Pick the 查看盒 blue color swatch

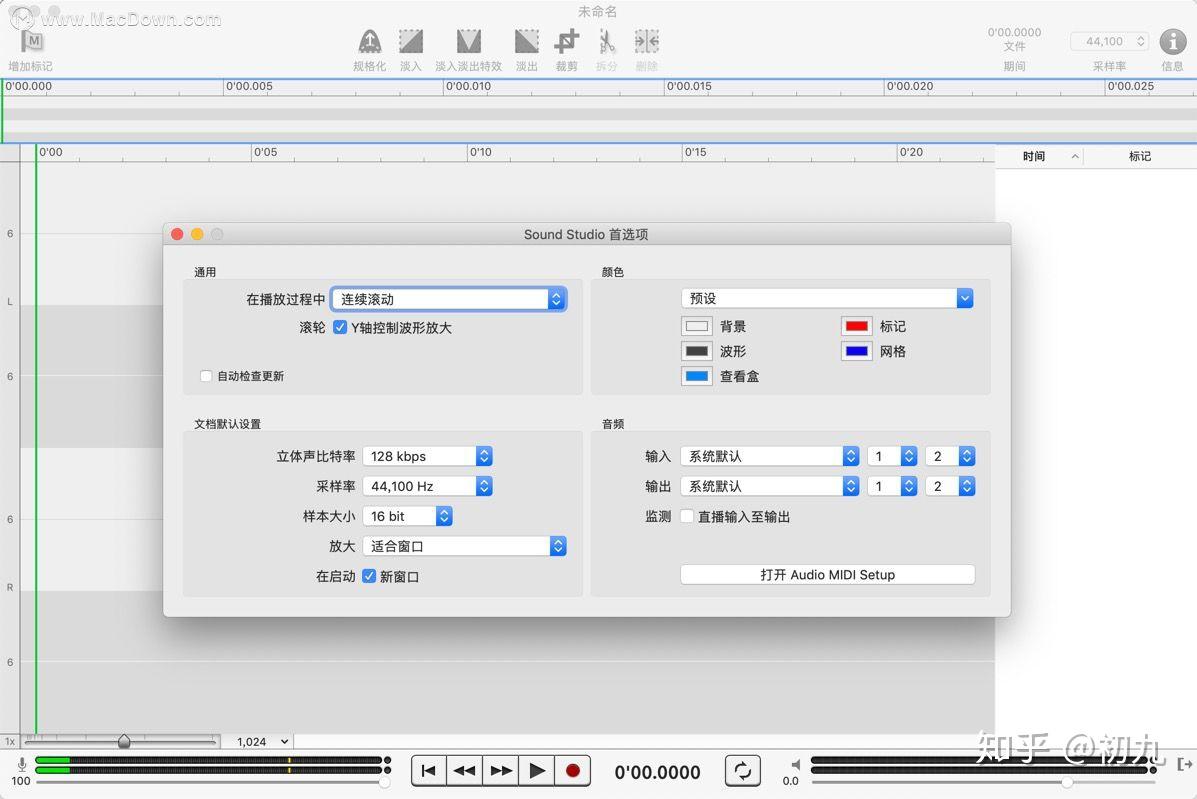696,376
